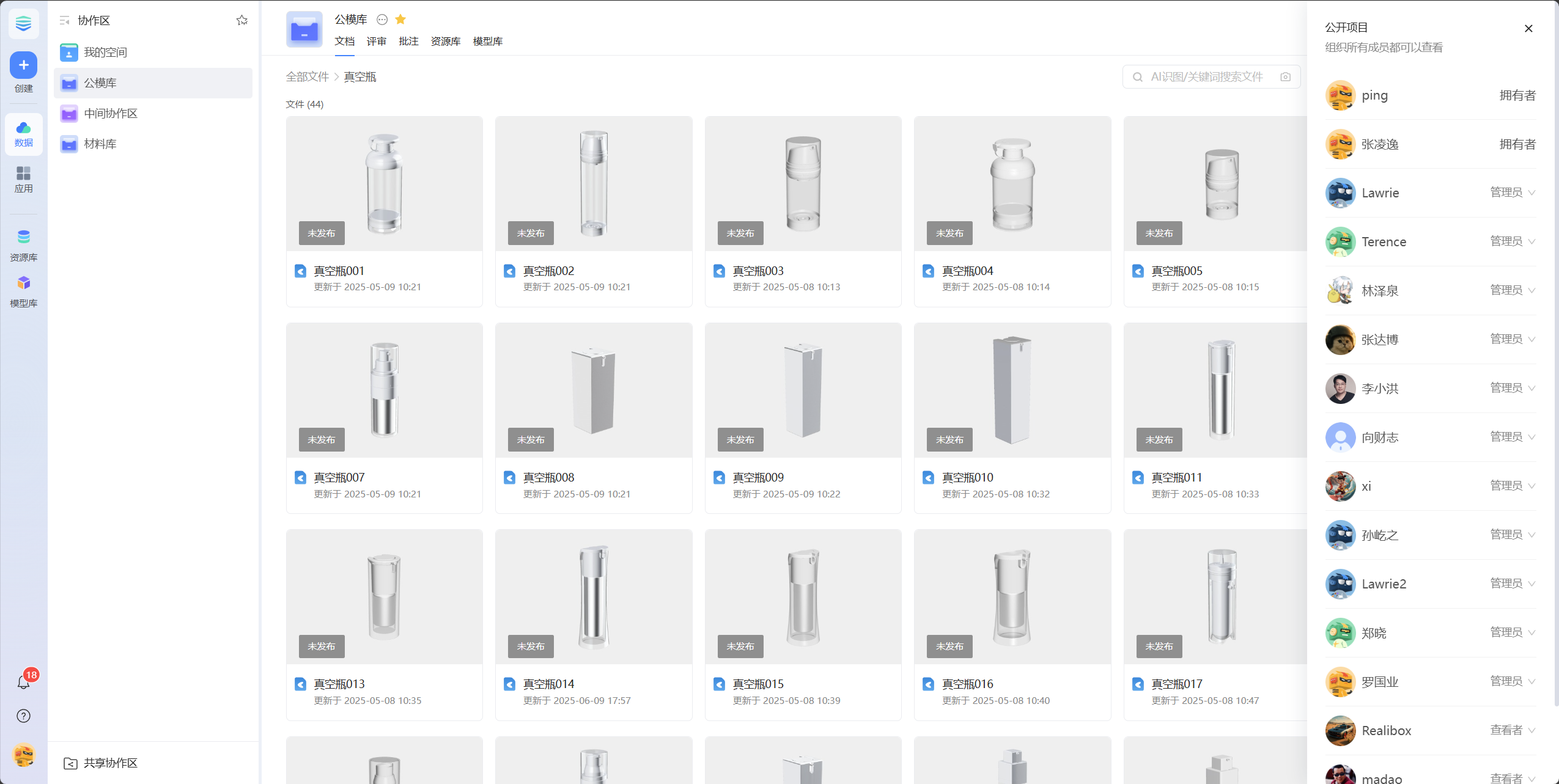Click the pin star icon beside 协作区

pos(242,21)
